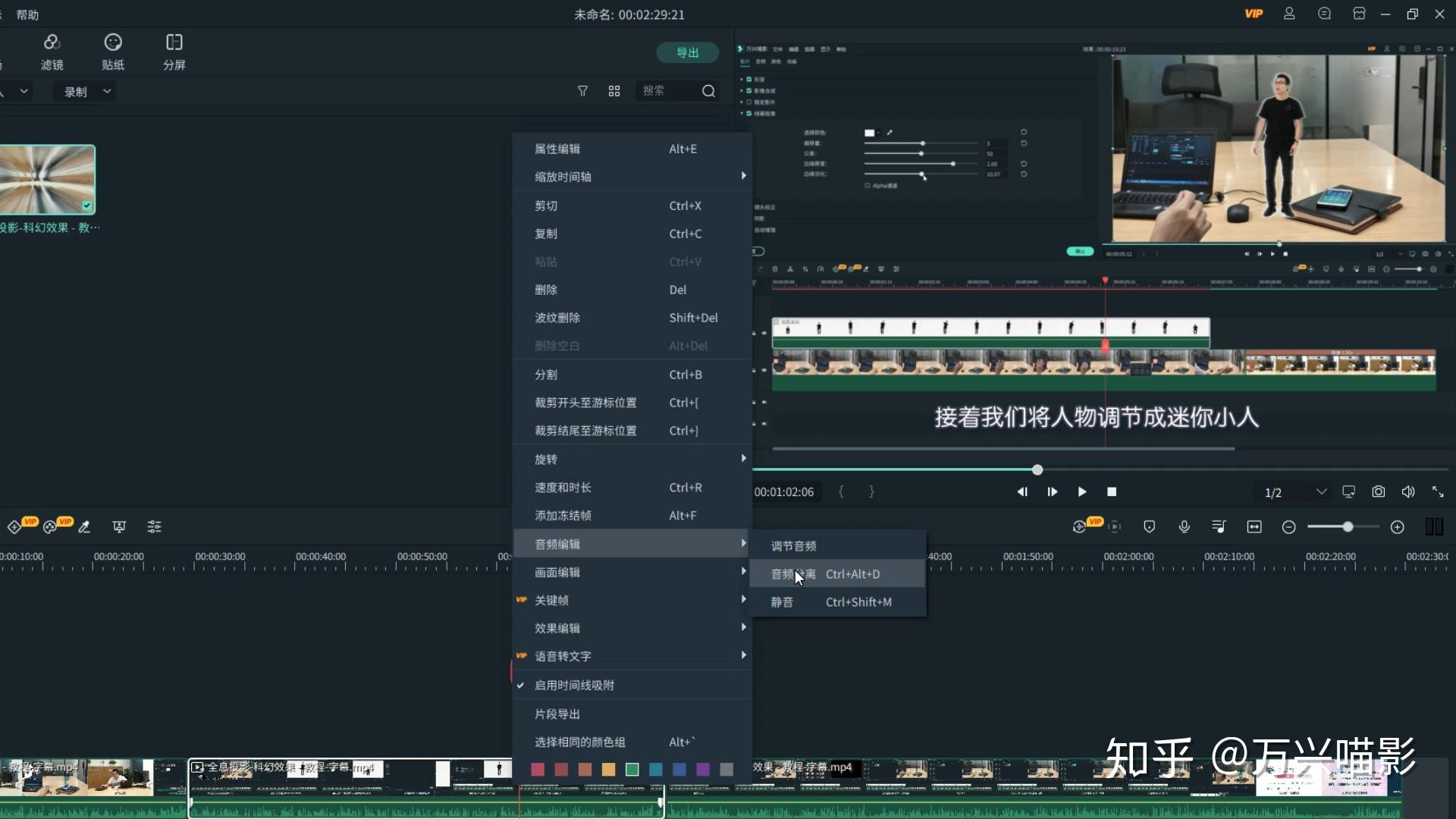Step forward one frame
1456x819 pixels.
[1052, 491]
